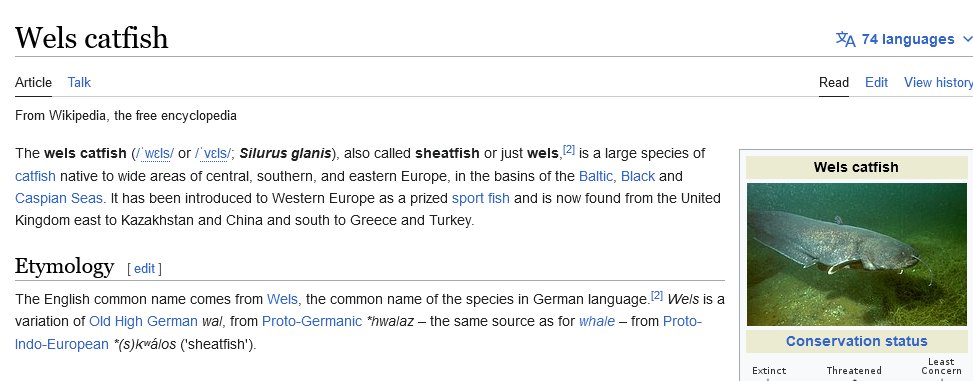Expand the 74 languages dropdown chevron
The height and width of the screenshot is (381, 973).
click(x=967, y=39)
